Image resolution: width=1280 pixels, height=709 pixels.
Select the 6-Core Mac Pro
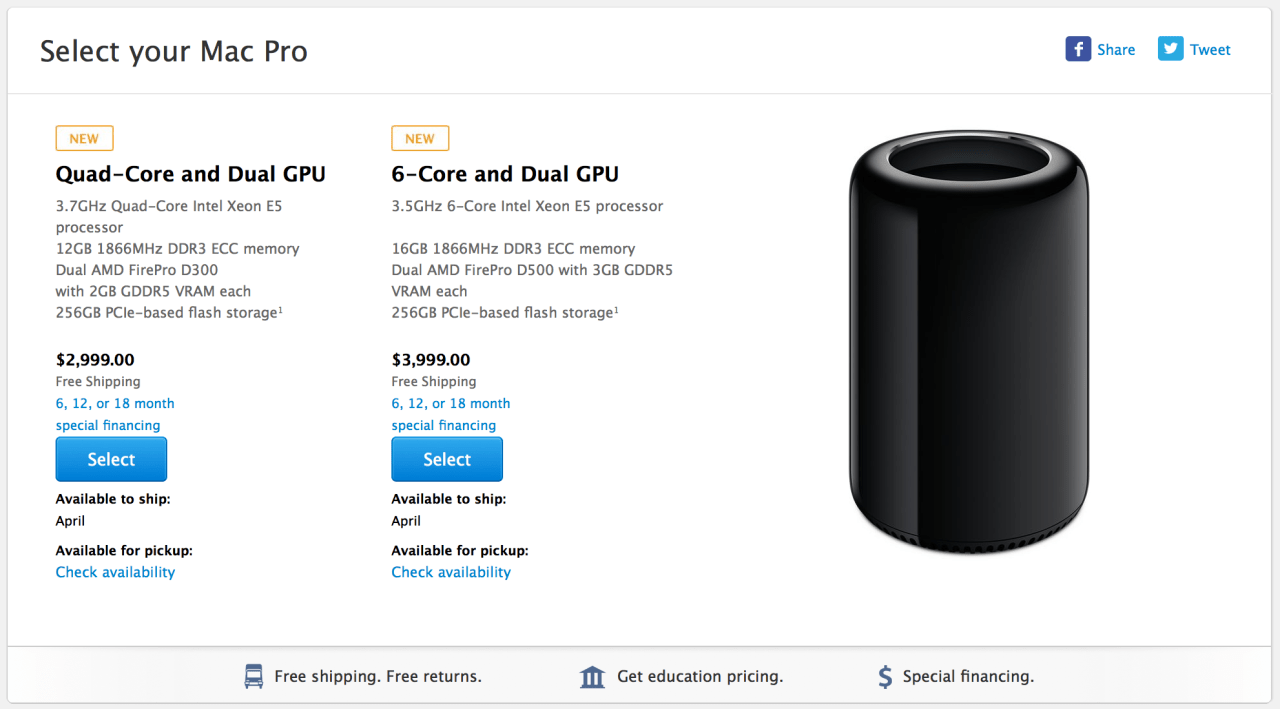click(x=447, y=459)
